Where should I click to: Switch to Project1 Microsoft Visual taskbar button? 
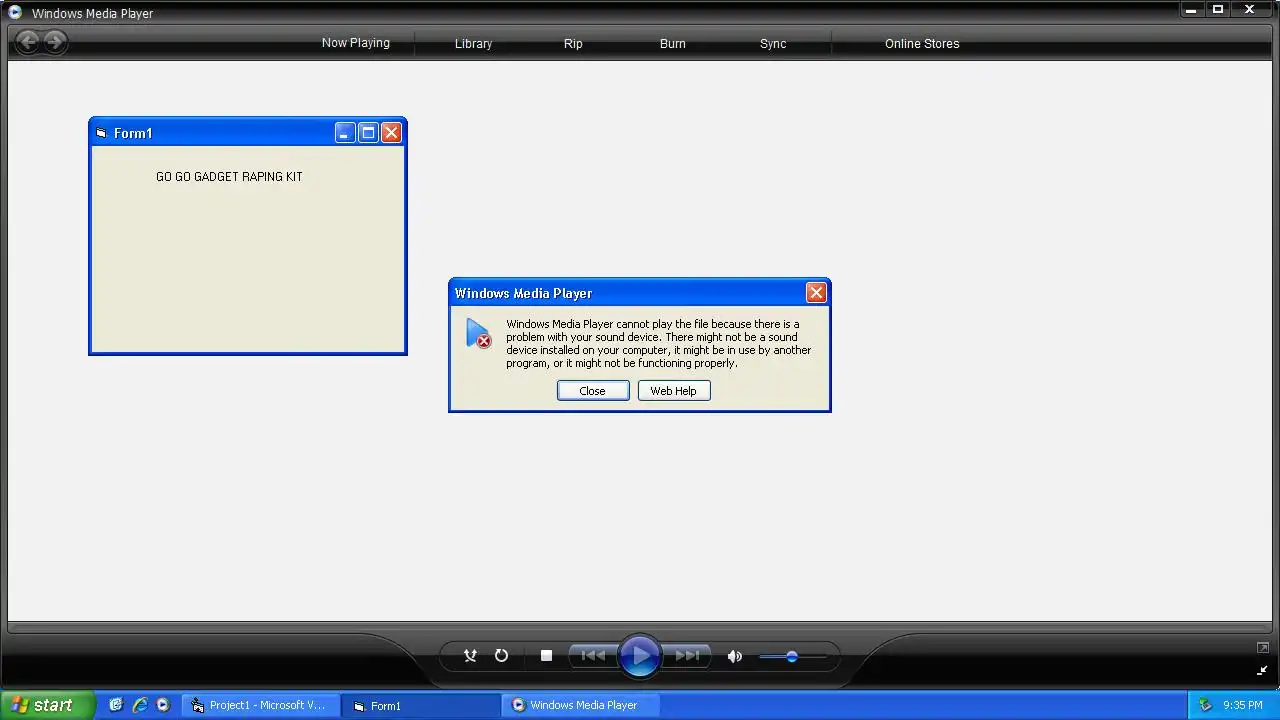click(x=261, y=705)
